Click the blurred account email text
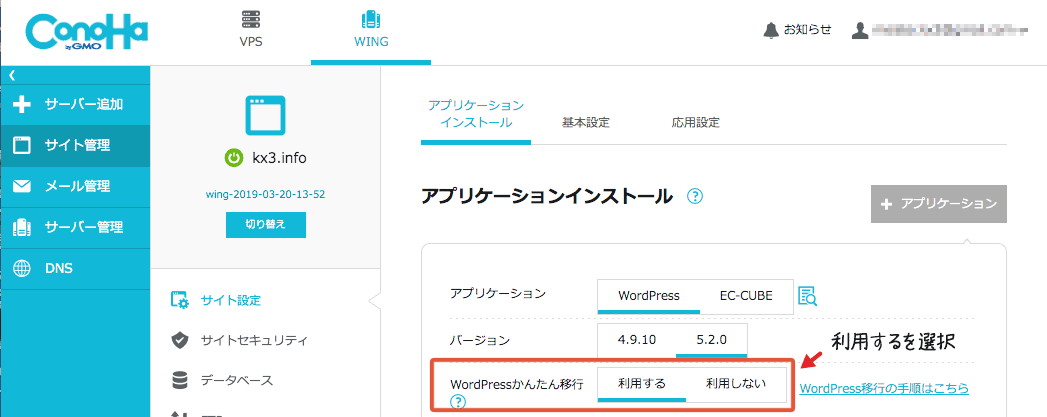The image size is (1047, 417). (950, 30)
